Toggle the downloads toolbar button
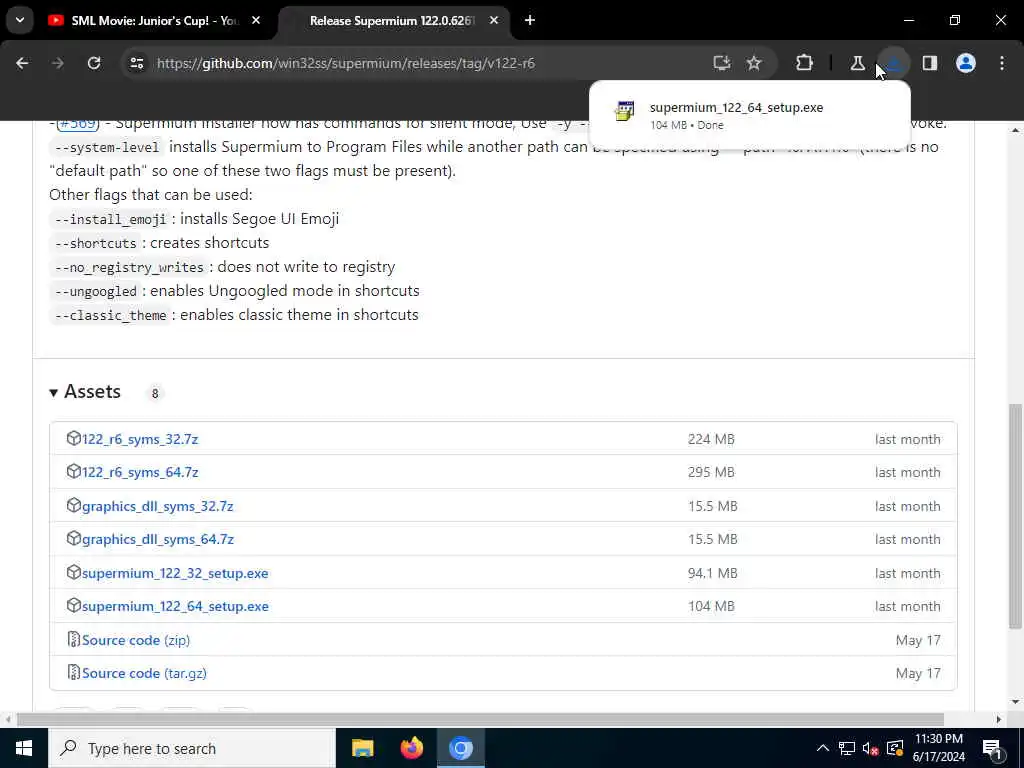Image resolution: width=1024 pixels, height=768 pixels. 893,63
